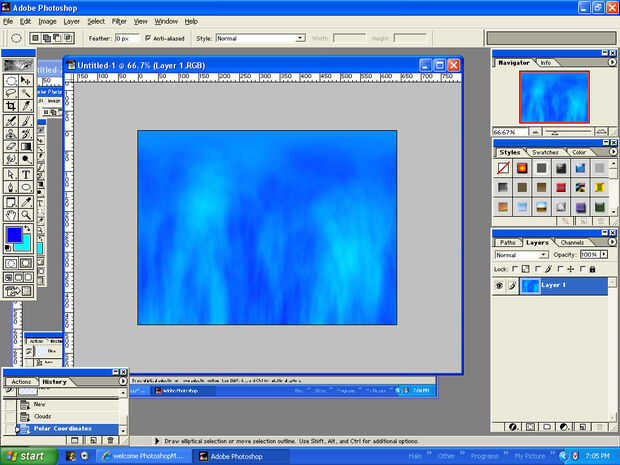Image resolution: width=620 pixels, height=465 pixels.
Task: Select the History Brush tool
Action: click(26, 134)
